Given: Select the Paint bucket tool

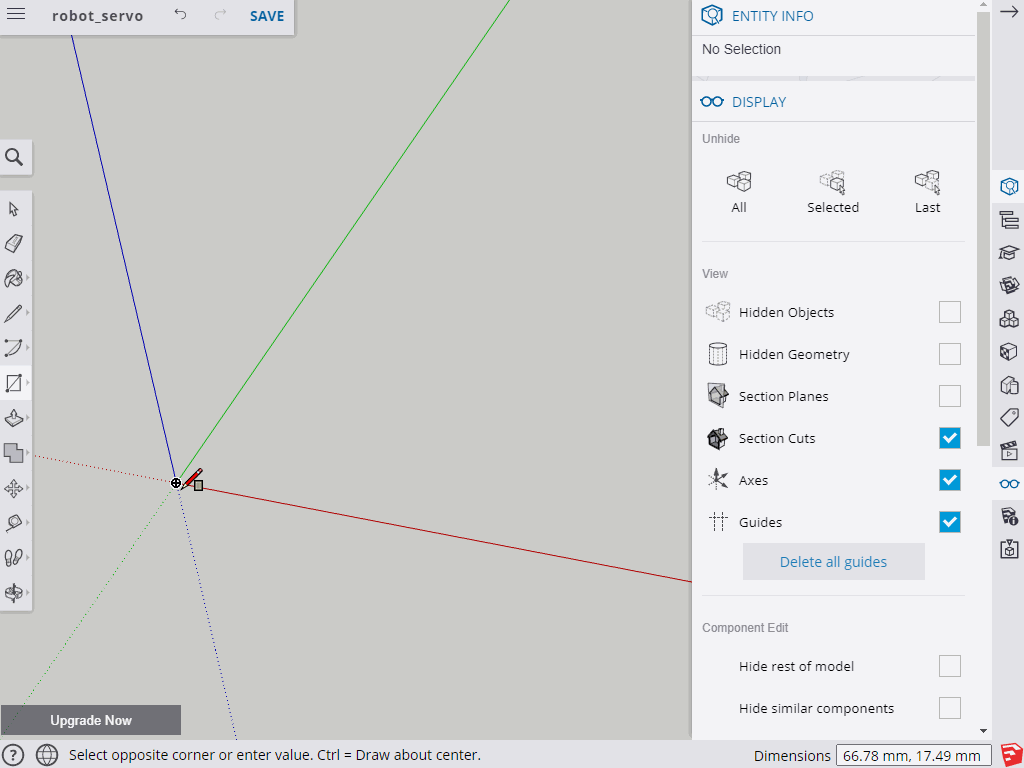Looking at the screenshot, I should click(14, 278).
